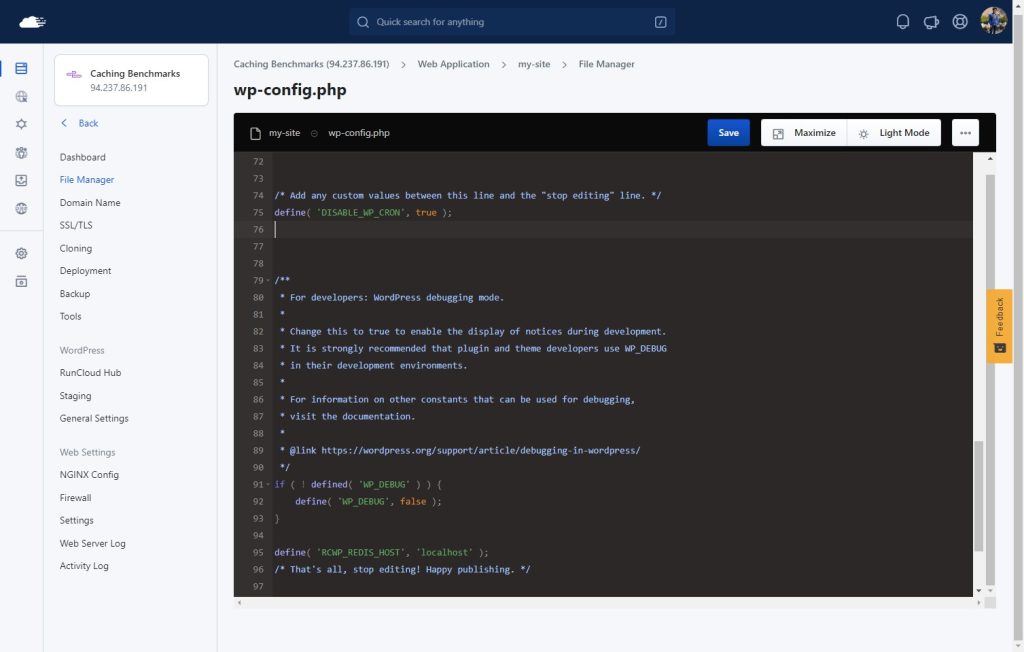Viewport: 1024px width, 652px height.
Task: Collapse the comment block at line 79
Action: click(268, 280)
